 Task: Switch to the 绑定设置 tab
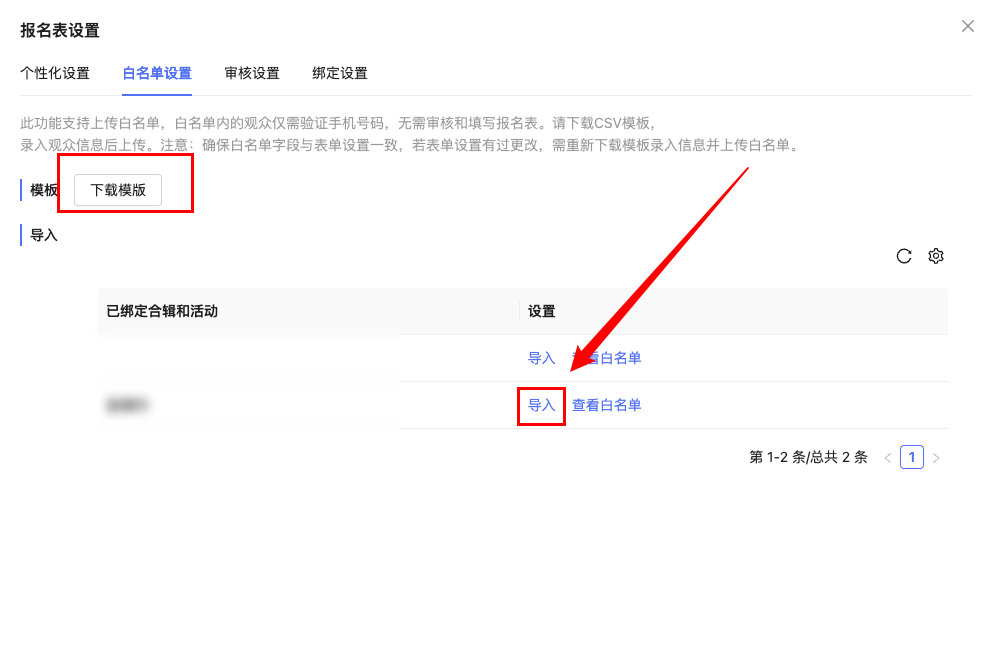coord(340,73)
